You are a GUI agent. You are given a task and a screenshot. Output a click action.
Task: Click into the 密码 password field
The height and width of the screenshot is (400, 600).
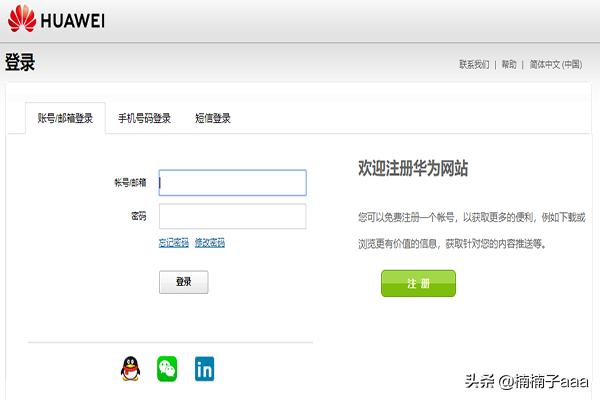(232, 217)
